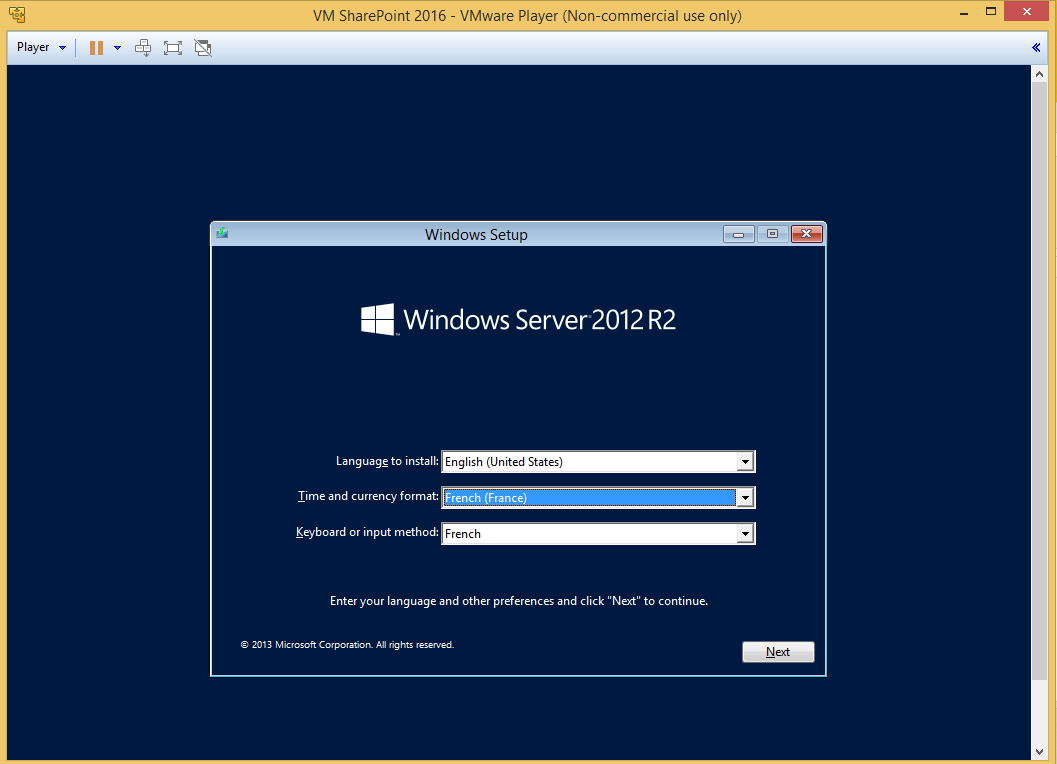Open Keyboard or input method dropdown arrow
Screen dimensions: 1057x764
point(745,534)
